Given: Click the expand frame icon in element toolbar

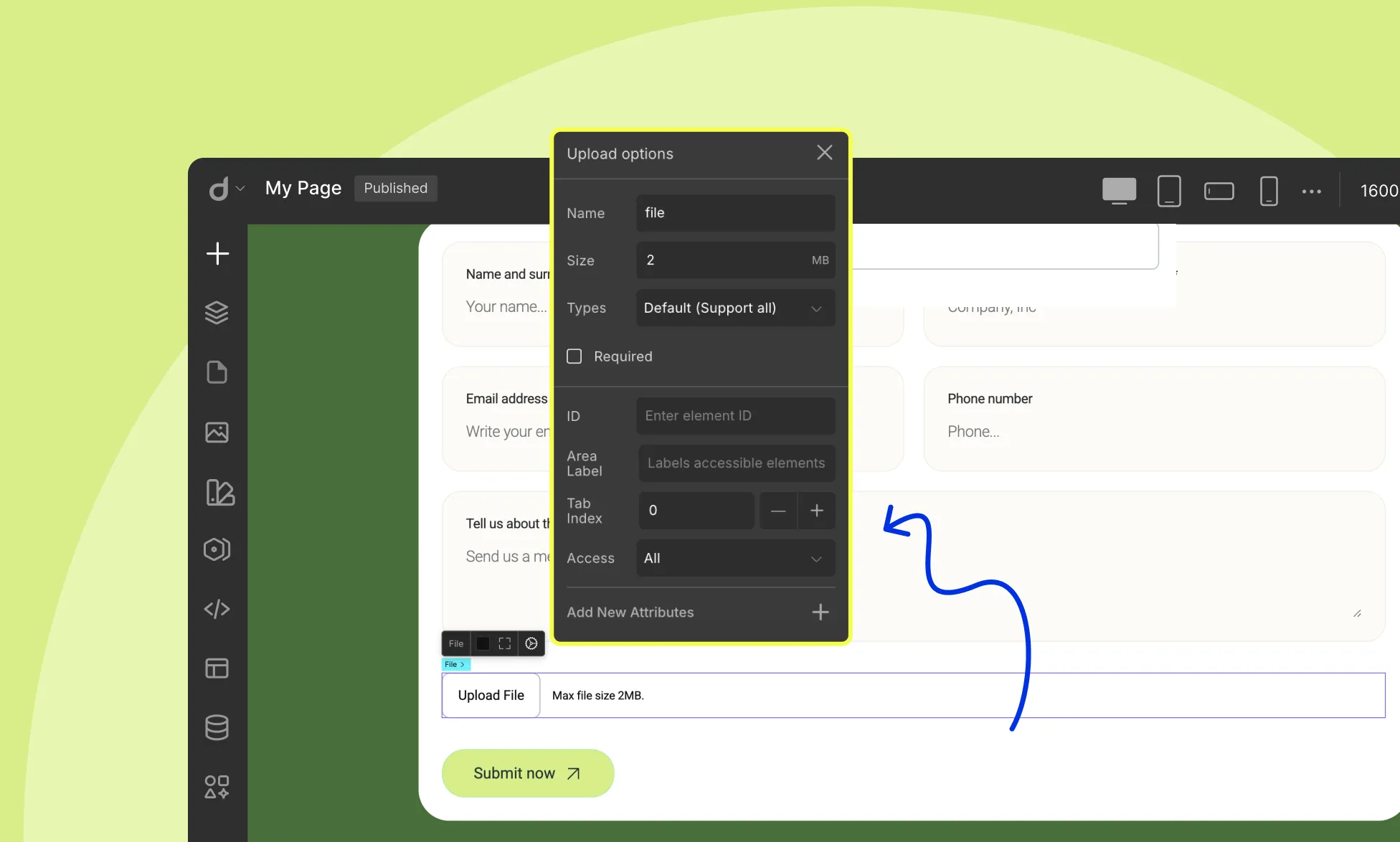Looking at the screenshot, I should [x=505, y=643].
